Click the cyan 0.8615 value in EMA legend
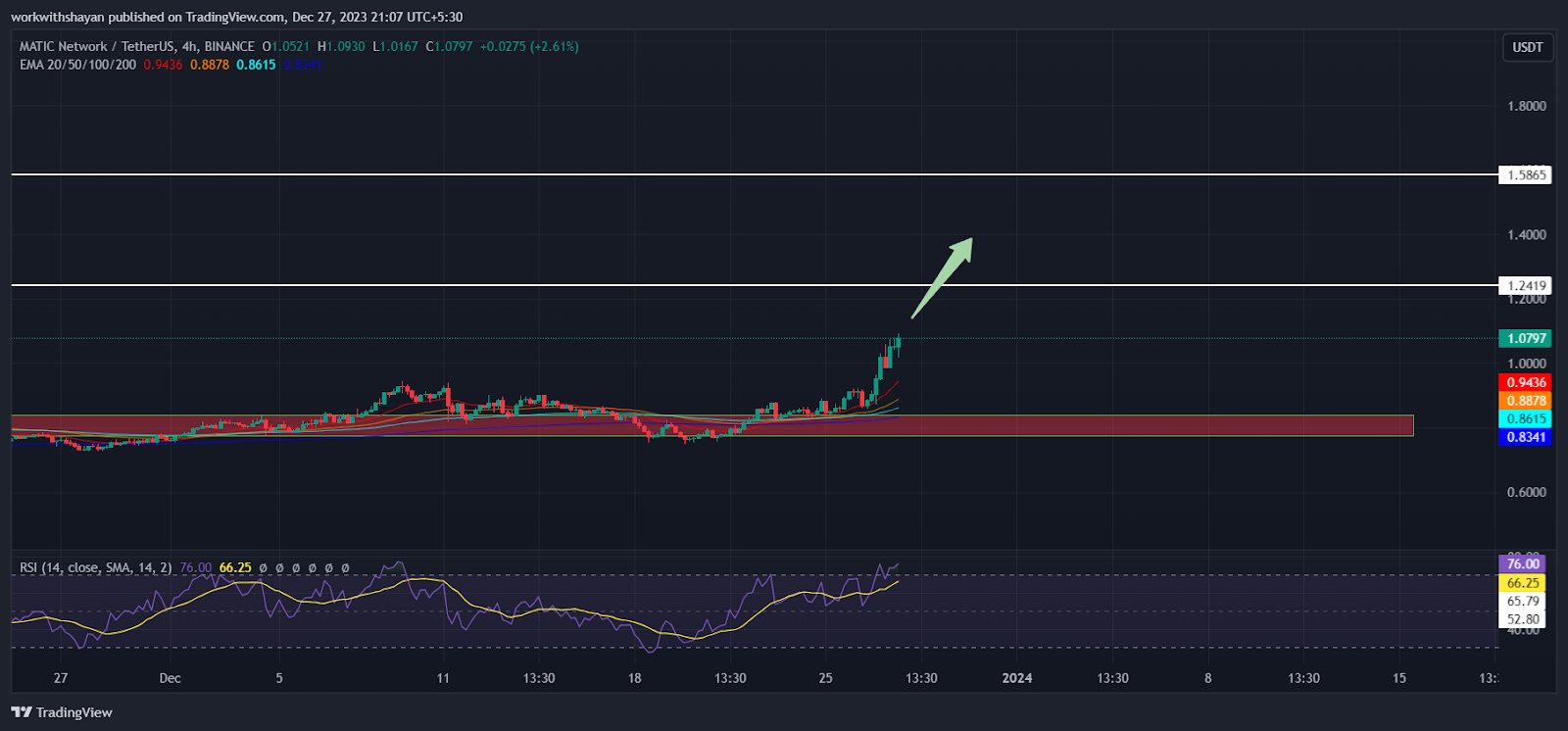Viewport: 1568px width, 731px height. pos(257,65)
